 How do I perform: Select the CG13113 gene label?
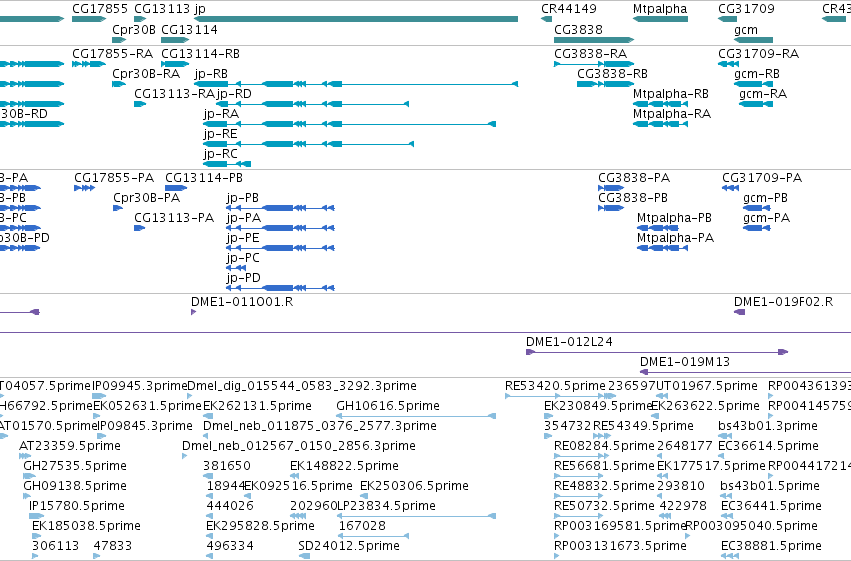point(162,9)
